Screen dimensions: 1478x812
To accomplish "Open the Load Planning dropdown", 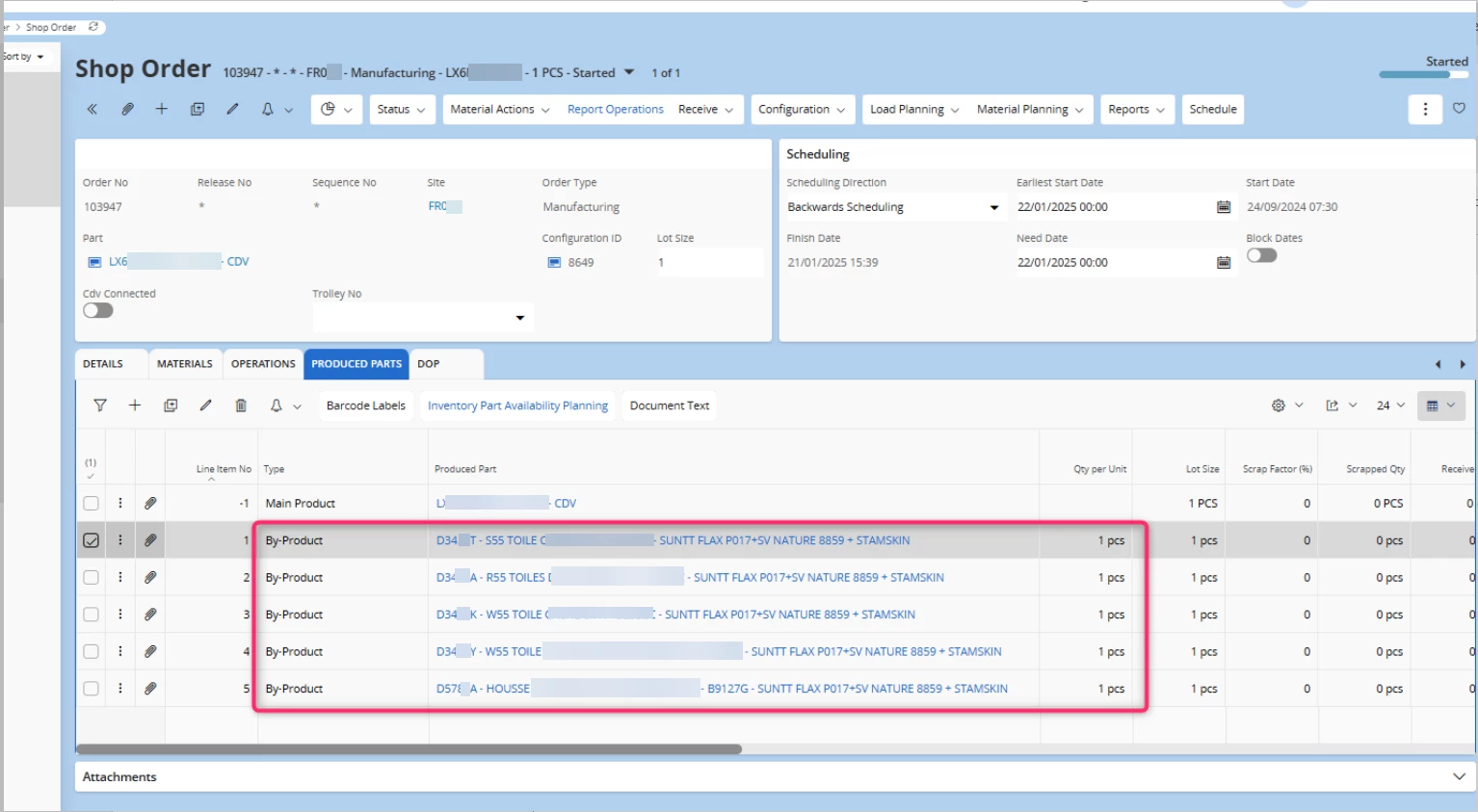I will [914, 110].
